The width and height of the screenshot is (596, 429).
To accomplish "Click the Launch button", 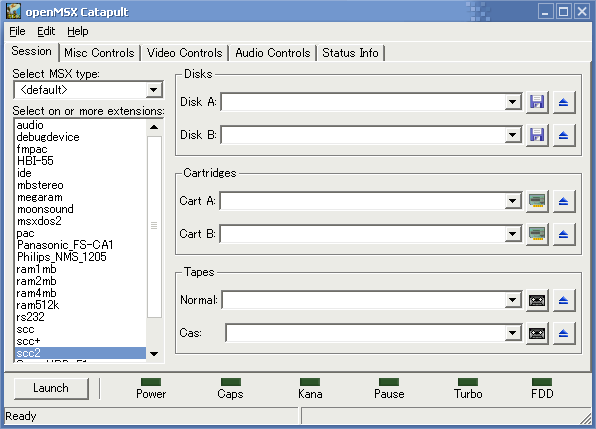I will (x=51, y=388).
